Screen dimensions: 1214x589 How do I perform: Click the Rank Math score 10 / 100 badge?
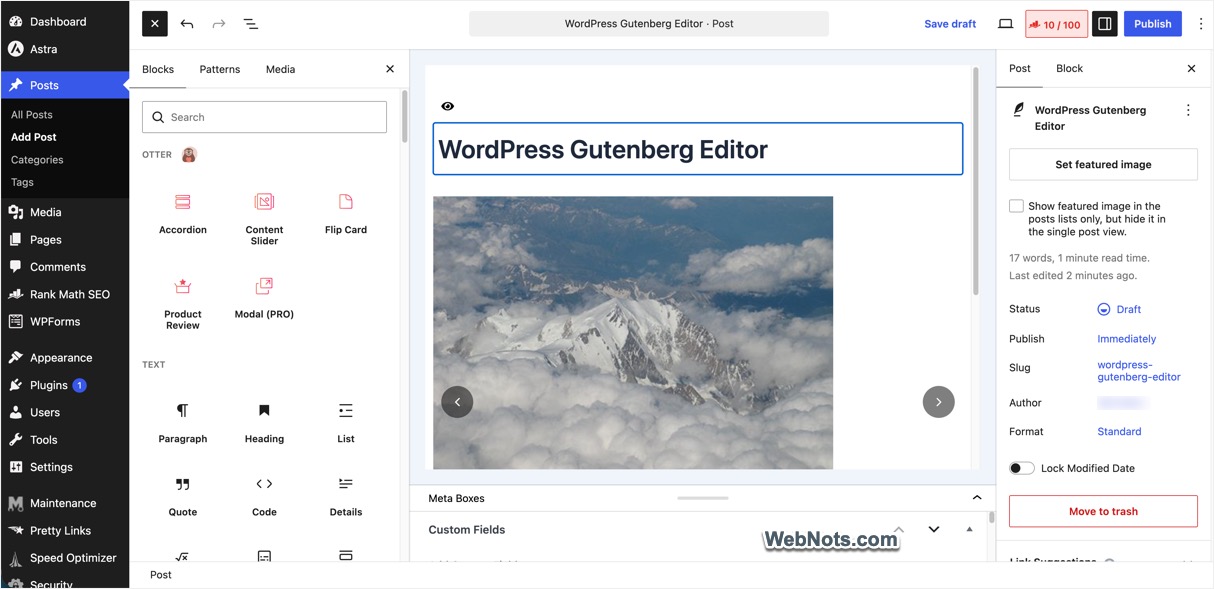[x=1056, y=24]
